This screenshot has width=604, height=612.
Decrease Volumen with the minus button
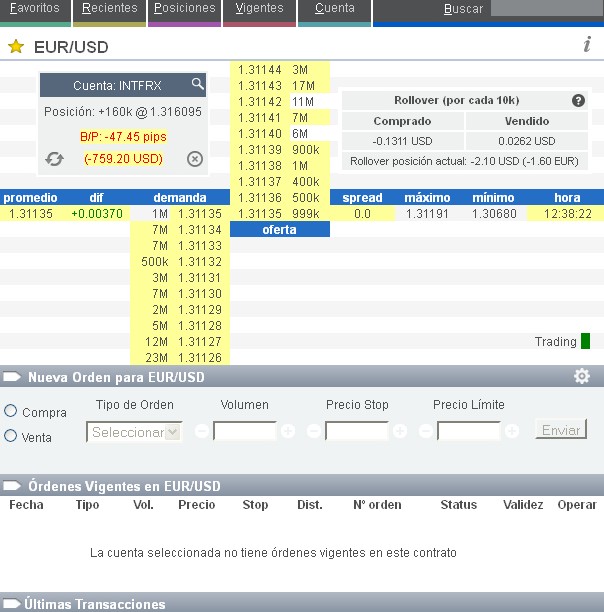202,431
